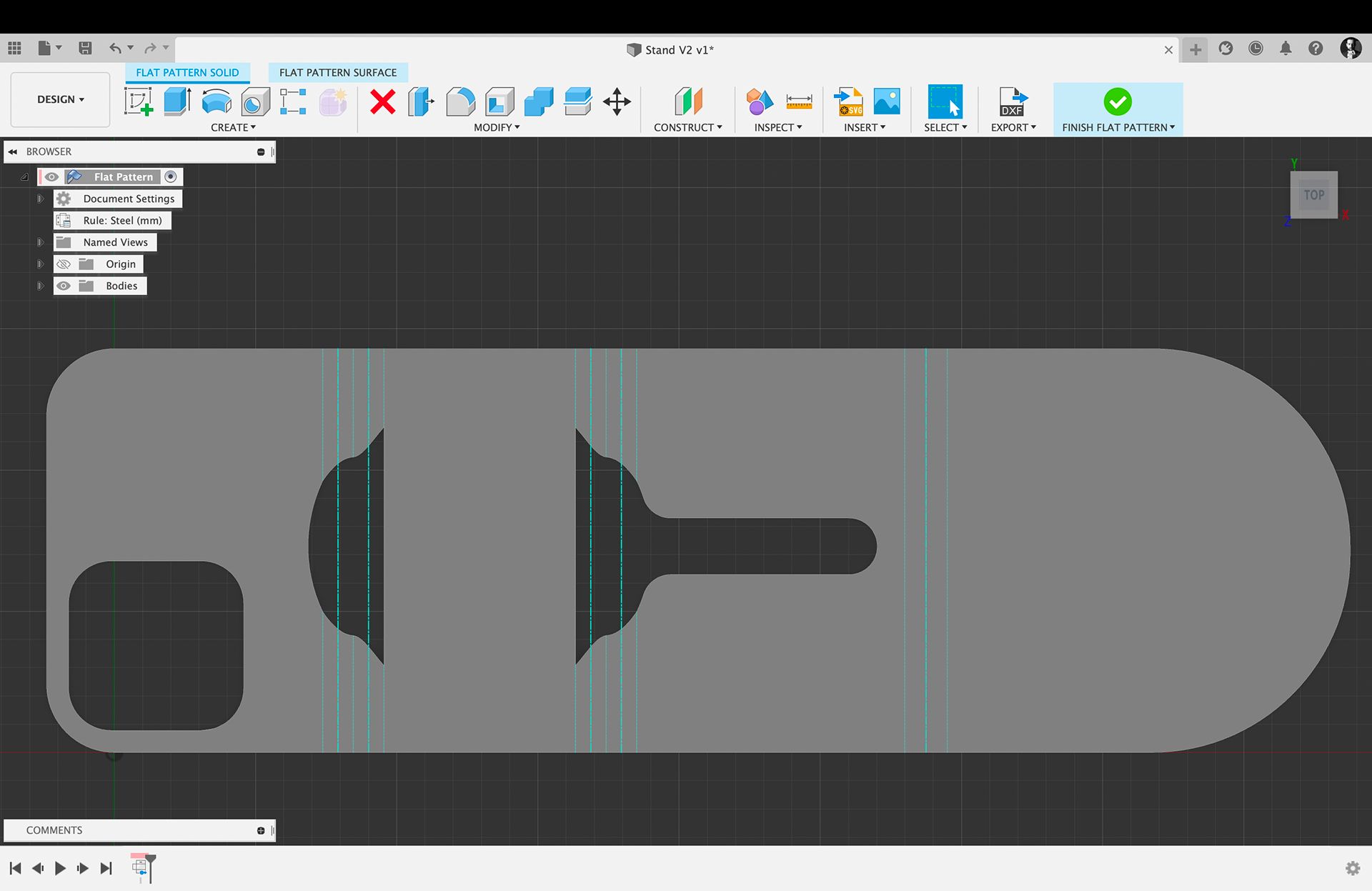Show the hidden Origin folder
The height and width of the screenshot is (891, 1372).
point(64,264)
